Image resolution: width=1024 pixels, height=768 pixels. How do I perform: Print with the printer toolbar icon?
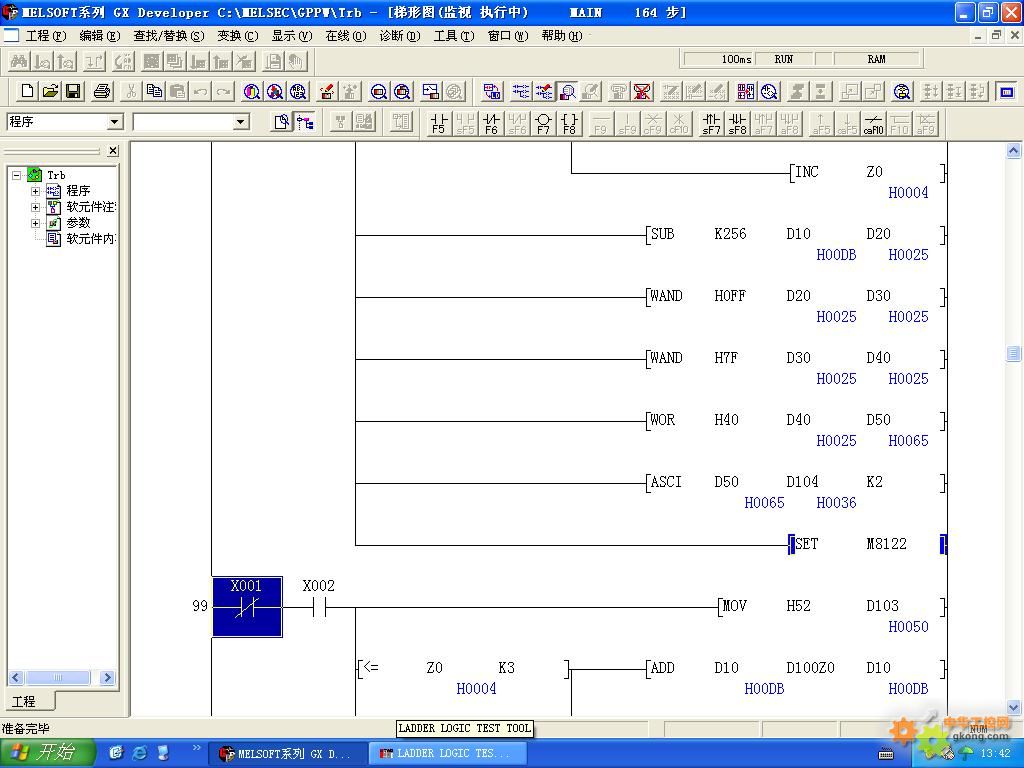[x=101, y=91]
